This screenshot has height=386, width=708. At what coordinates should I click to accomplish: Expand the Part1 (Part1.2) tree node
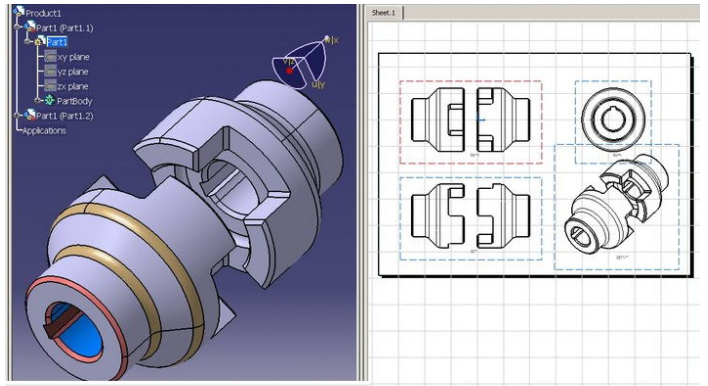pyautogui.click(x=18, y=116)
